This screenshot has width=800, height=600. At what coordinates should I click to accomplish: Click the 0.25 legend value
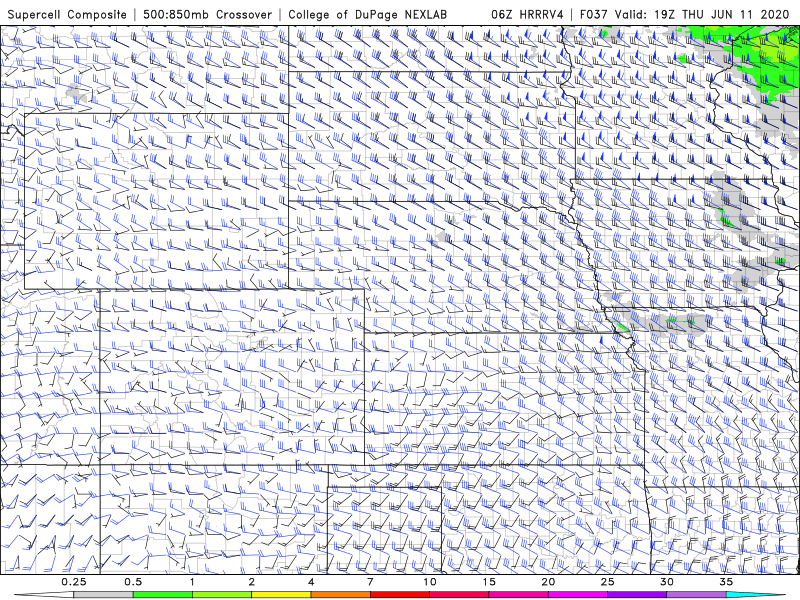click(74, 582)
